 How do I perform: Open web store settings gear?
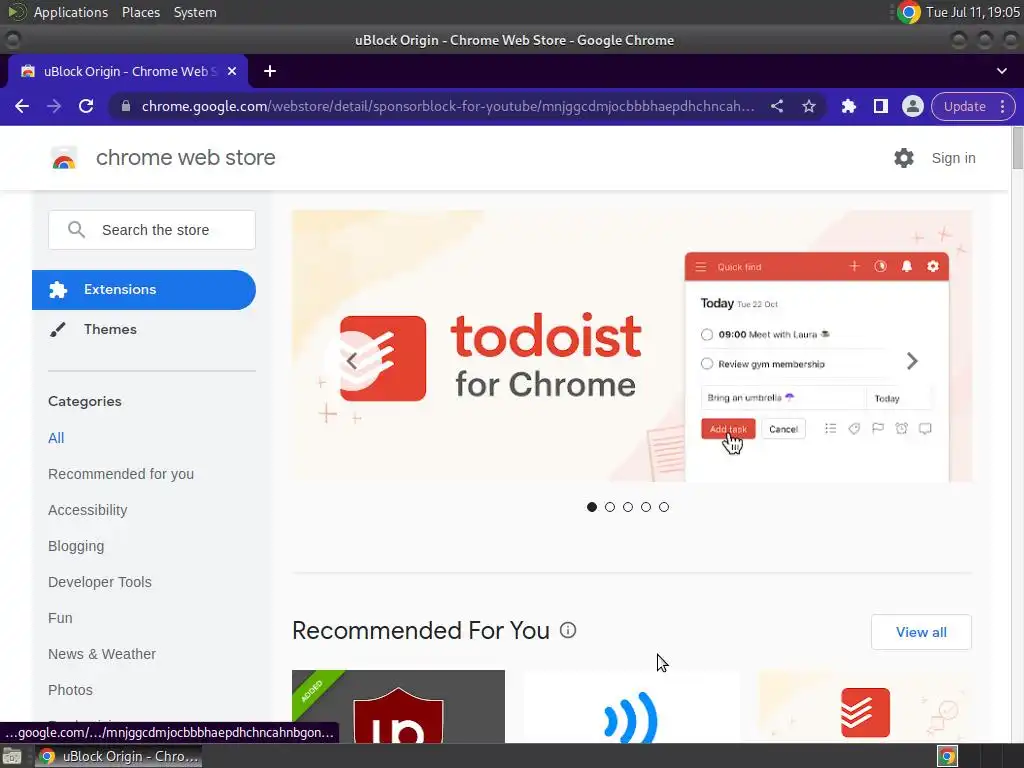(x=904, y=158)
